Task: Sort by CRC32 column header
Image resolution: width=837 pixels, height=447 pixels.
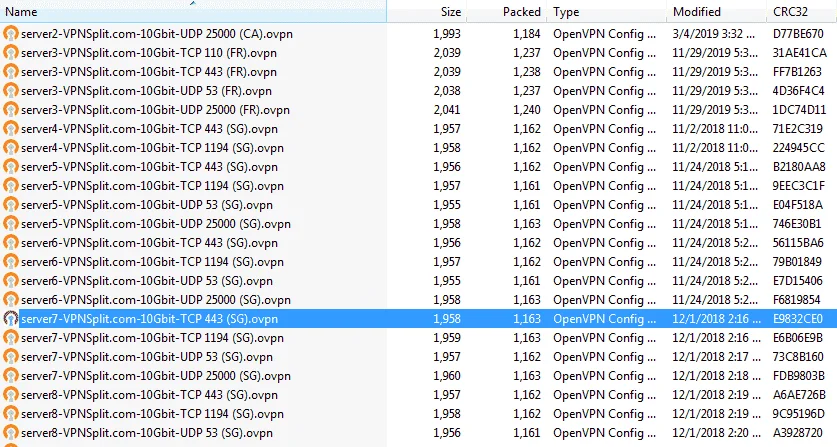Action: point(801,11)
